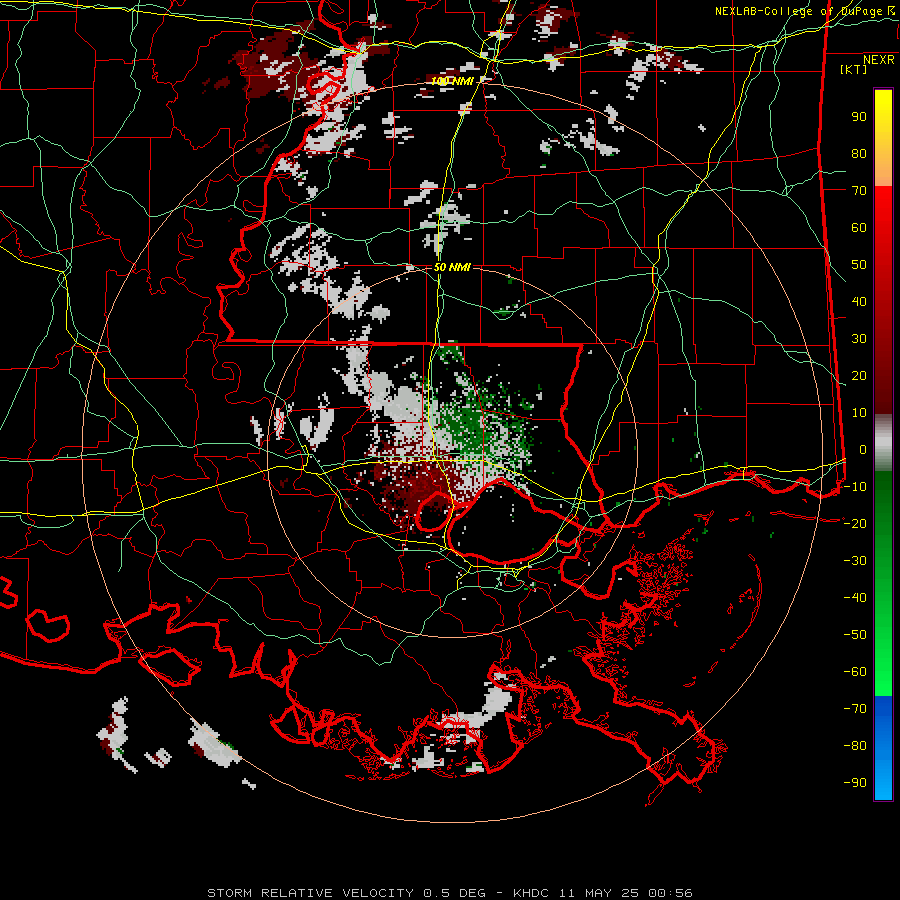
Task: Click the STORM RELATIVE VELOCITY caption text
Action: [x=310, y=893]
